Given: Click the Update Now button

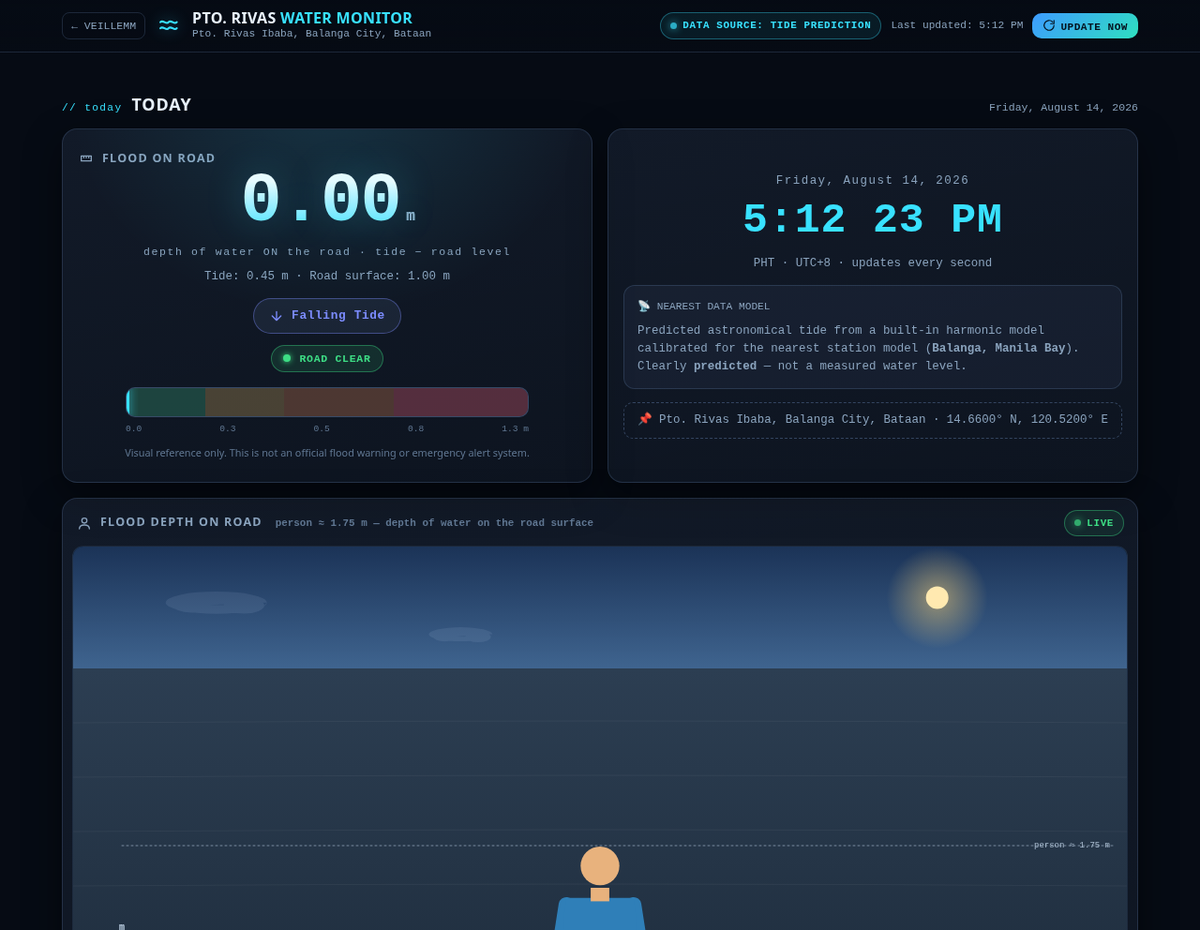Looking at the screenshot, I should [1085, 26].
